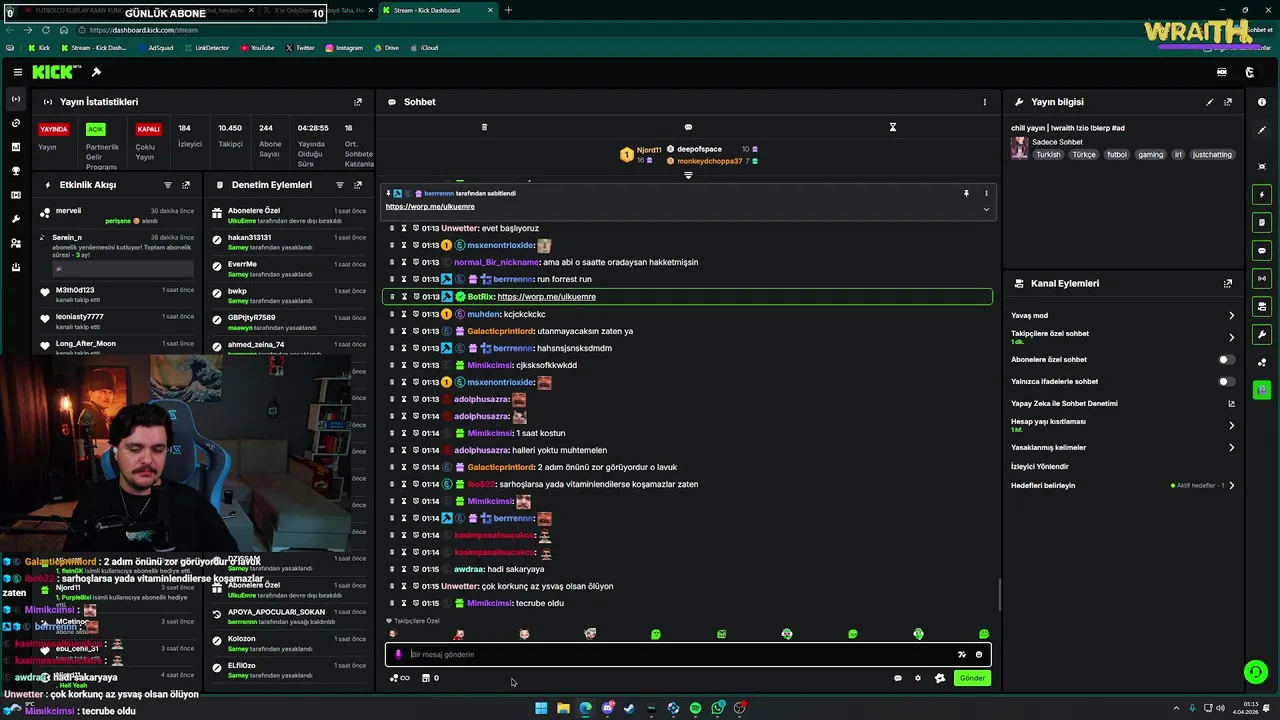Click the green support bubble icon
Screen dimensions: 1280x720
coord(1255,672)
